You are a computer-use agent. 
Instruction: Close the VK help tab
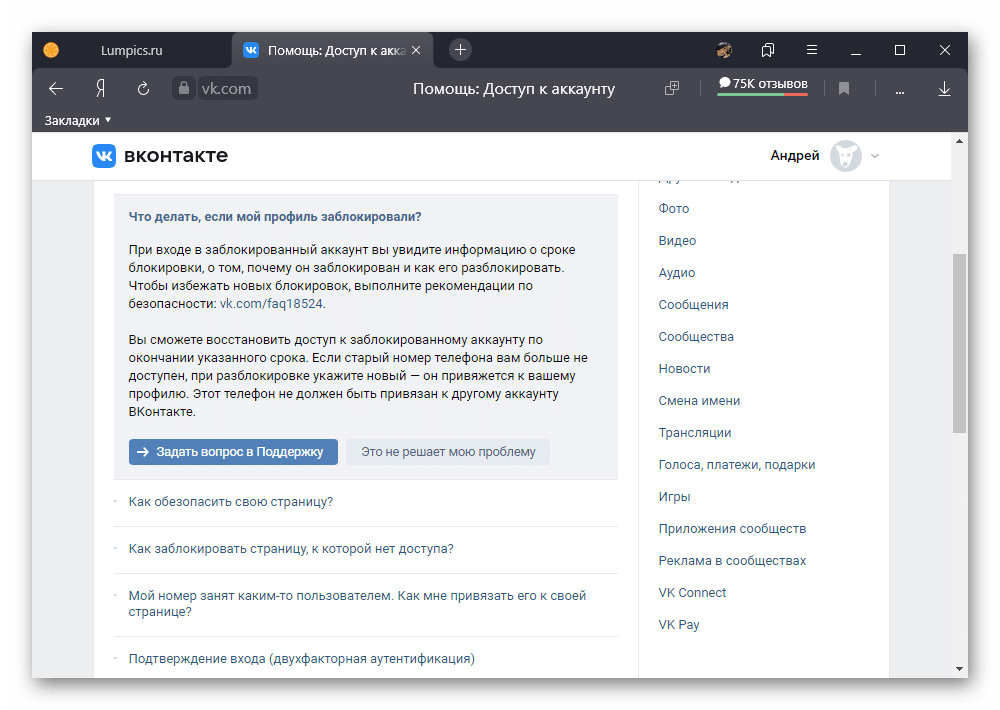[x=416, y=50]
